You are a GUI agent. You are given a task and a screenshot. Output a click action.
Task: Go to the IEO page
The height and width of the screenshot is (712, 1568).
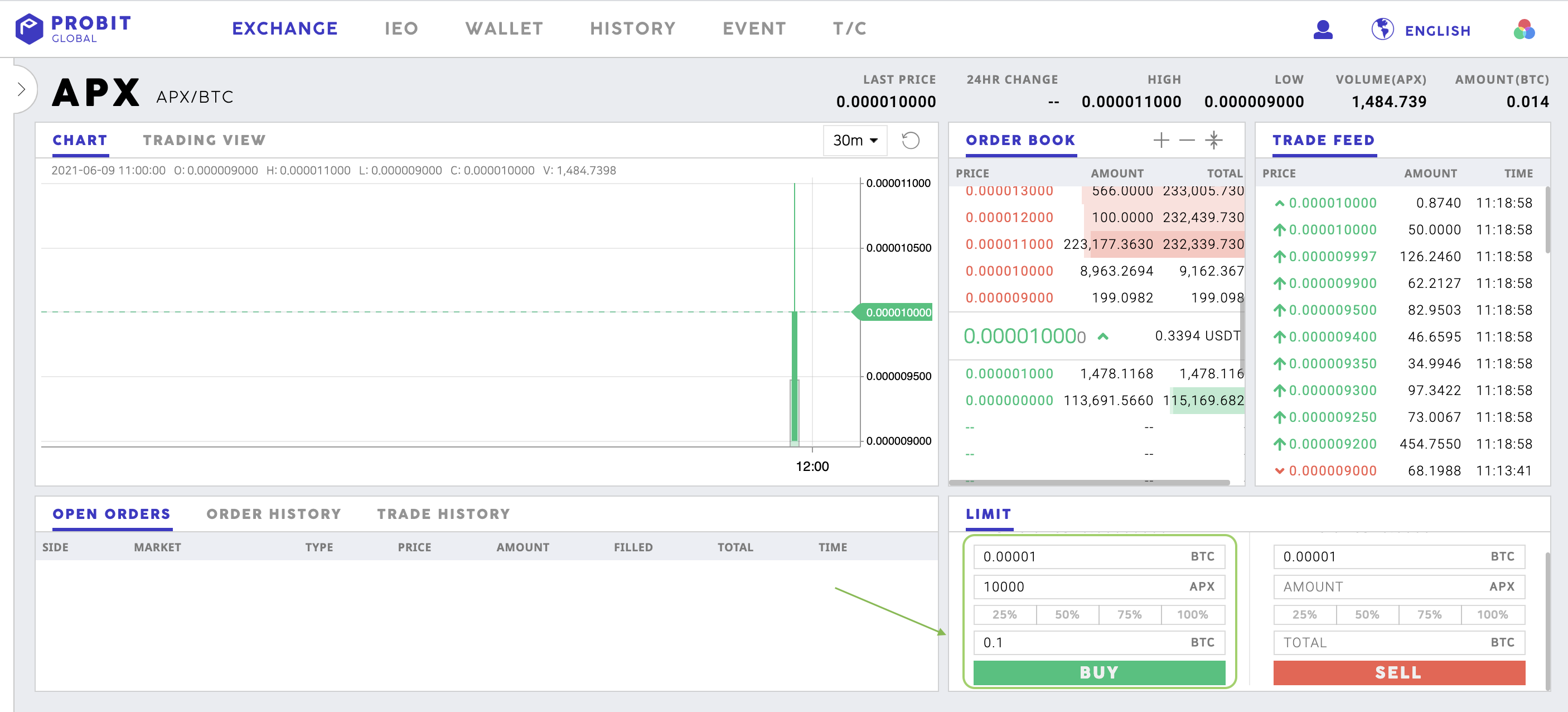(401, 28)
